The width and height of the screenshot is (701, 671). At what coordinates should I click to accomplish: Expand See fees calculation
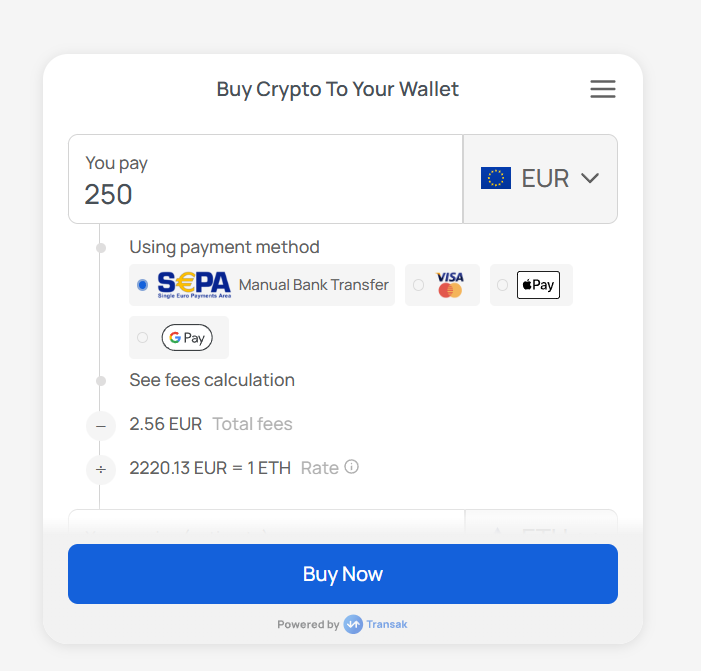click(x=212, y=380)
